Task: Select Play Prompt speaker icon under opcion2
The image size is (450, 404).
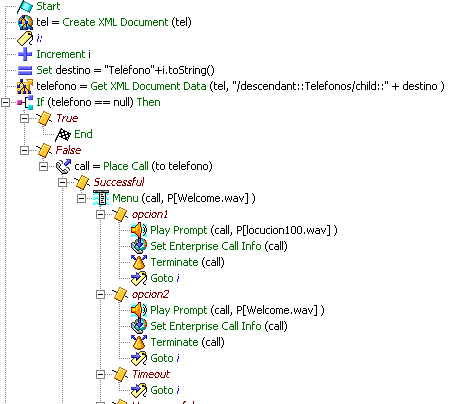Action: [x=139, y=310]
